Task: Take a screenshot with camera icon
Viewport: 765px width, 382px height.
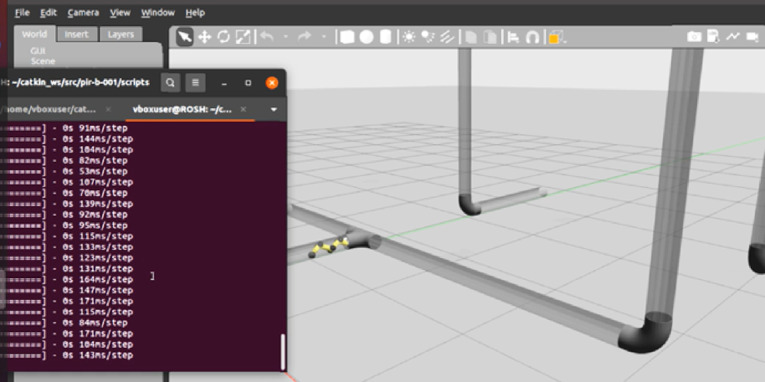Action: 694,37
